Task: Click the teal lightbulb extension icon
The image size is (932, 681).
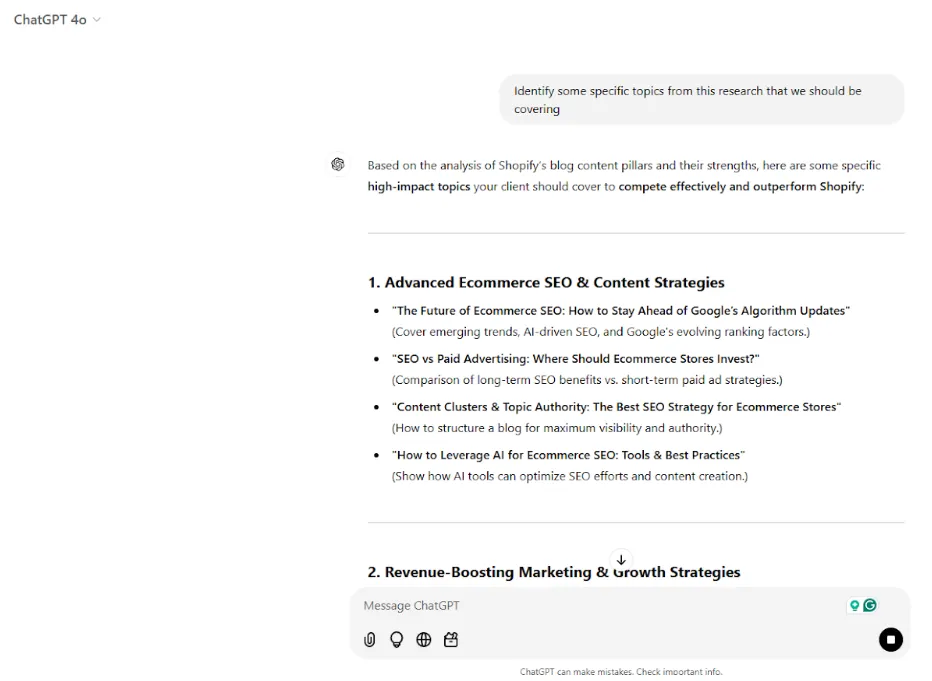Action: point(855,605)
